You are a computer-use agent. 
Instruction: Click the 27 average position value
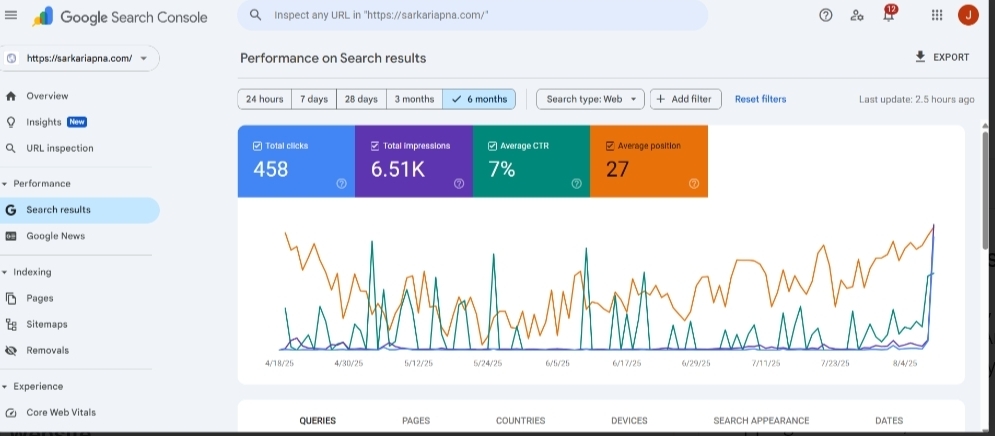617,169
